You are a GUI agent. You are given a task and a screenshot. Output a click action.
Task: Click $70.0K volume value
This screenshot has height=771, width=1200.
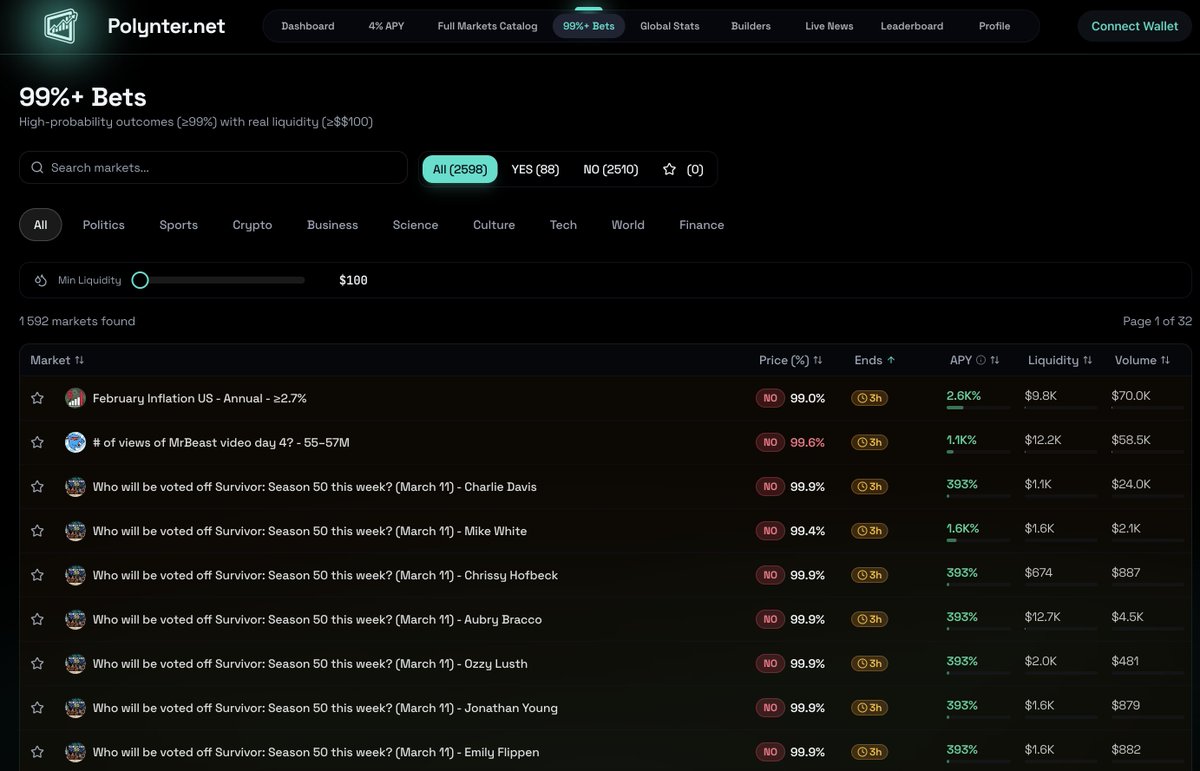click(1131, 396)
